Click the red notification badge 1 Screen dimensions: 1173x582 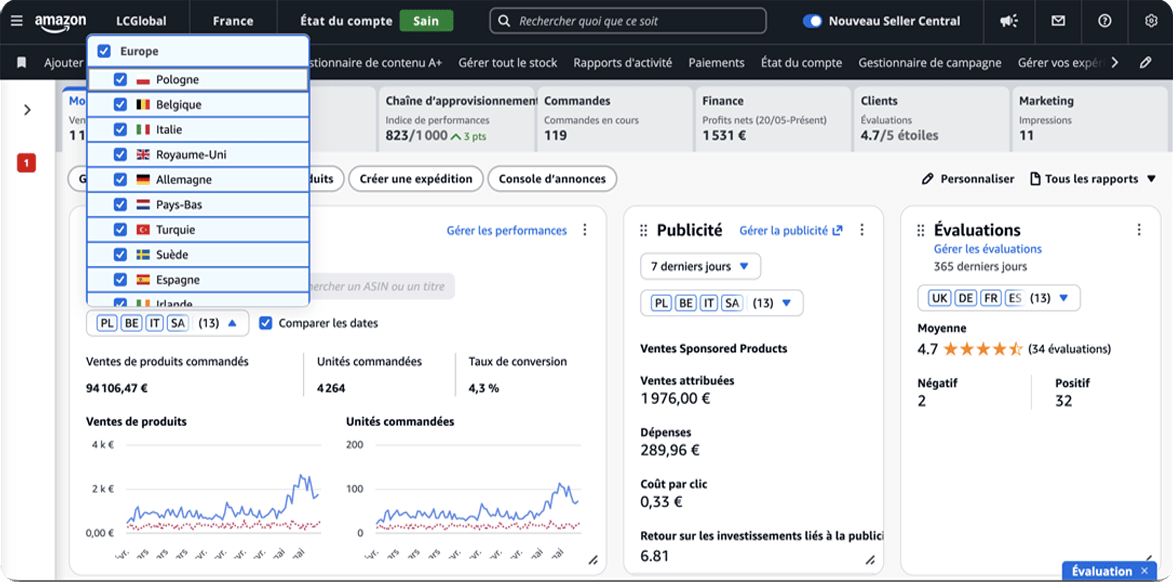point(26,162)
